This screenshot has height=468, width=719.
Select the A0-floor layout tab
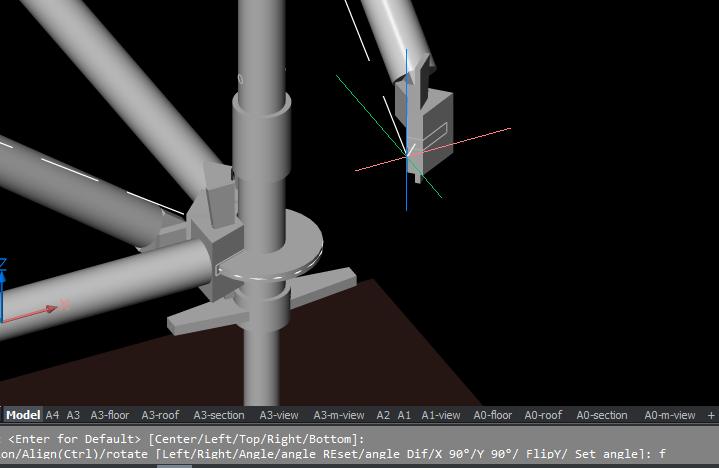point(493,415)
